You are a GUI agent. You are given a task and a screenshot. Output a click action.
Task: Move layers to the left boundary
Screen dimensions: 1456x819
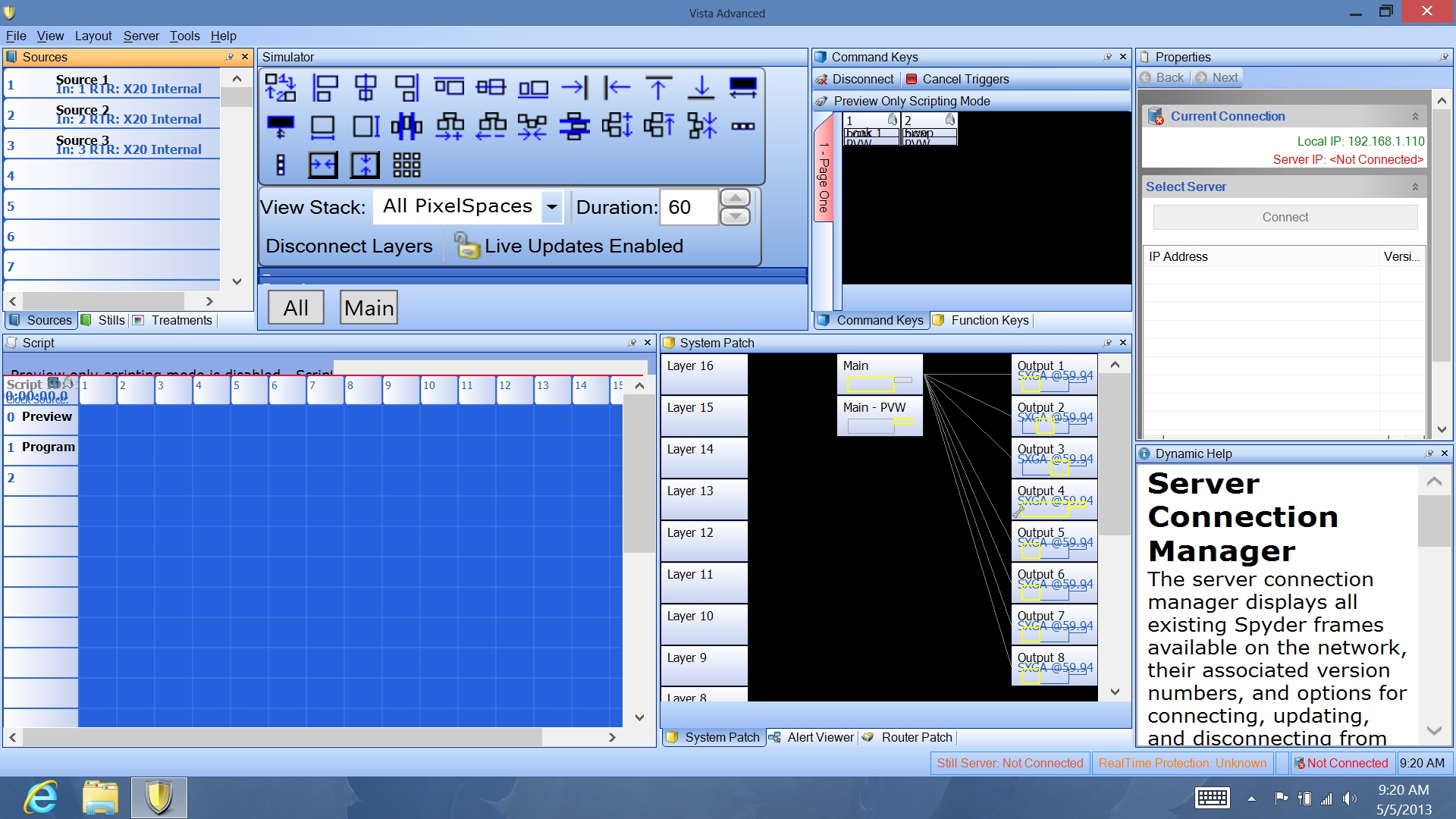(617, 88)
